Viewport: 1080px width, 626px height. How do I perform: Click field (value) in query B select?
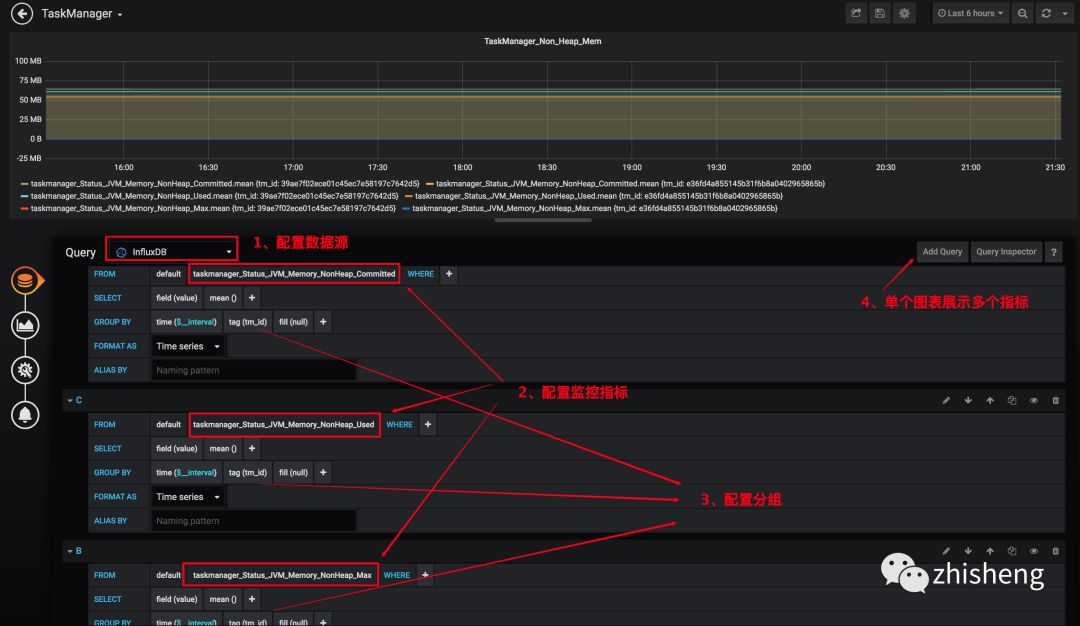tap(177, 600)
